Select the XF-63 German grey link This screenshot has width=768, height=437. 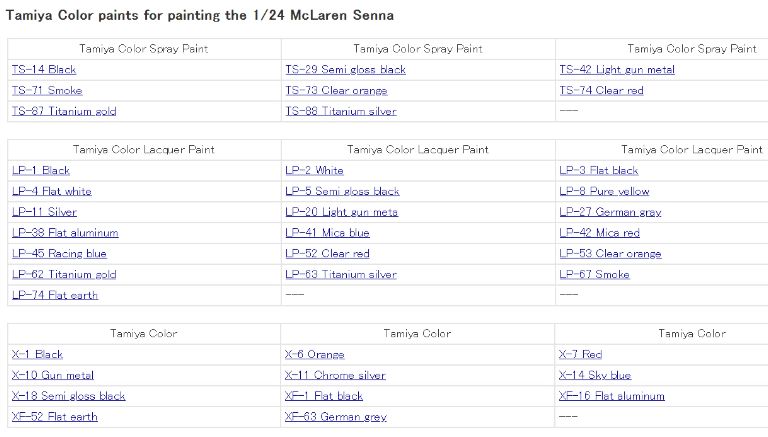tap(335, 417)
